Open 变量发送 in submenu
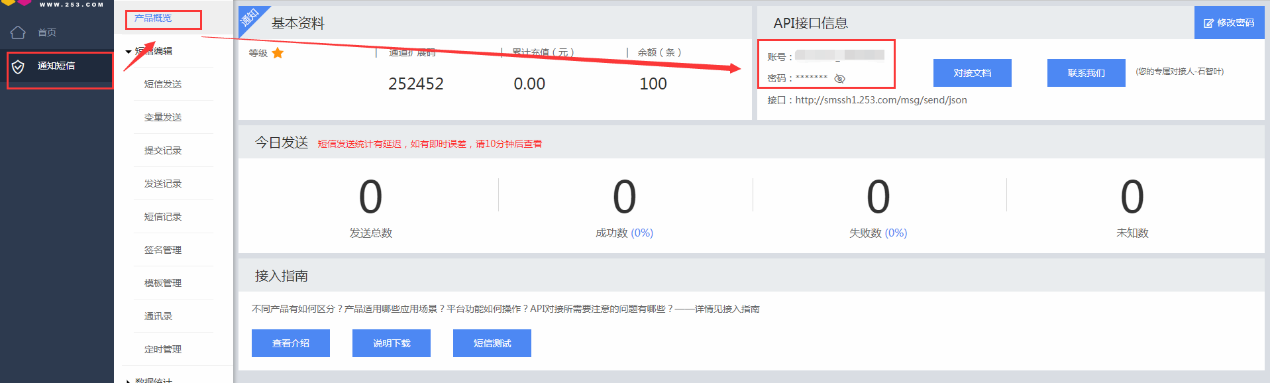This screenshot has height=383, width=1270. [x=163, y=117]
